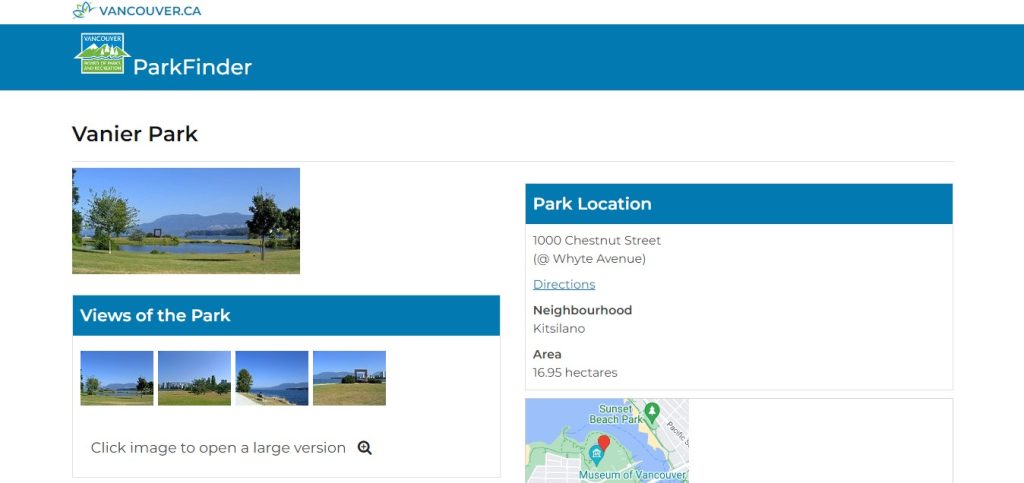Click the Sunset Beach Park tree marker
1024x483 pixels.
click(x=652, y=410)
